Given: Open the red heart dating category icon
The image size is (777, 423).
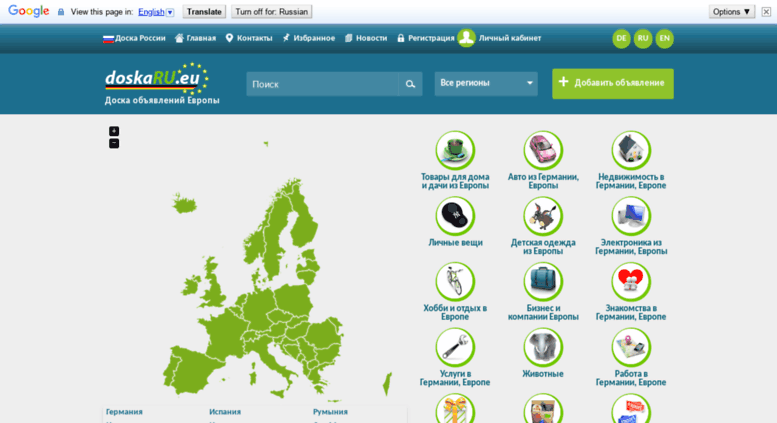Looking at the screenshot, I should tap(630, 282).
